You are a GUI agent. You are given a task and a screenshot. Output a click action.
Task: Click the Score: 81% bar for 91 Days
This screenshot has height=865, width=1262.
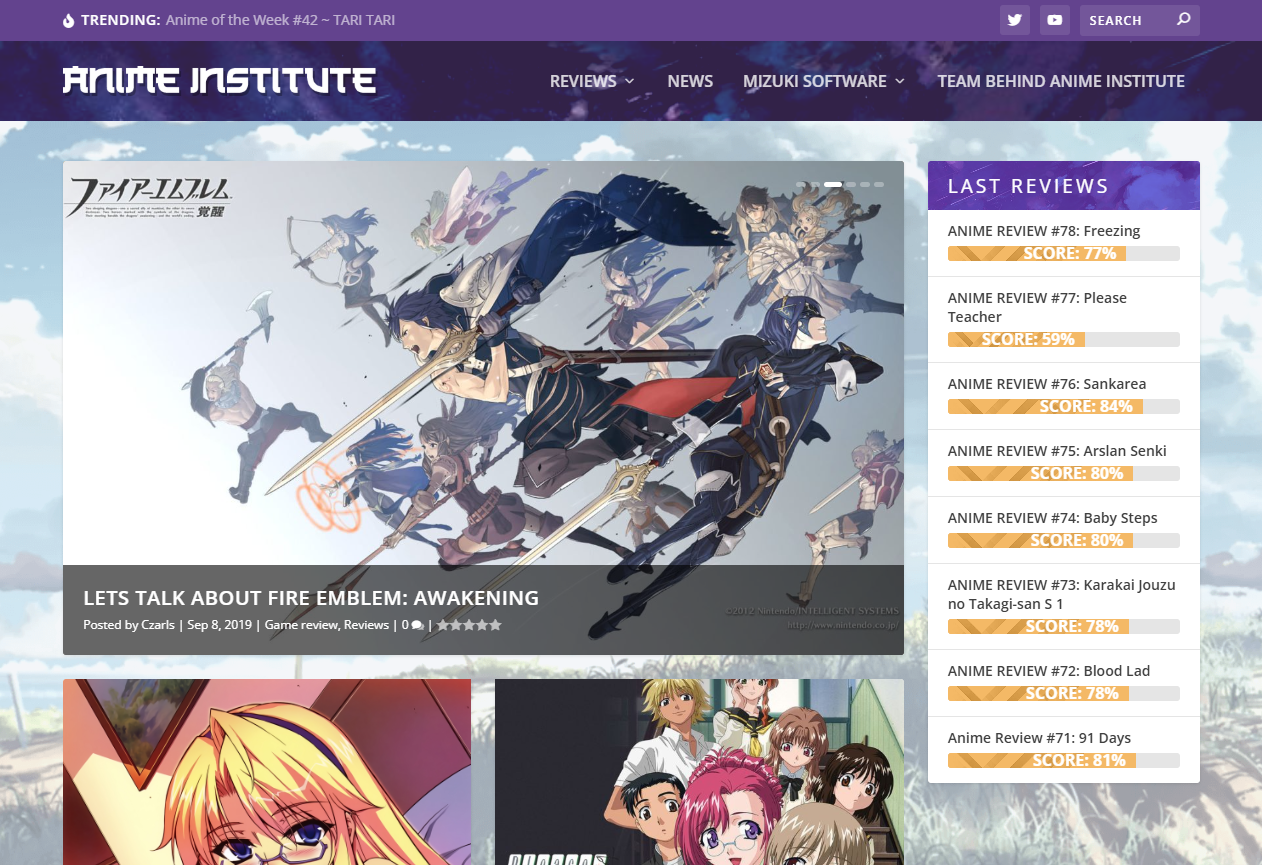click(x=1064, y=761)
